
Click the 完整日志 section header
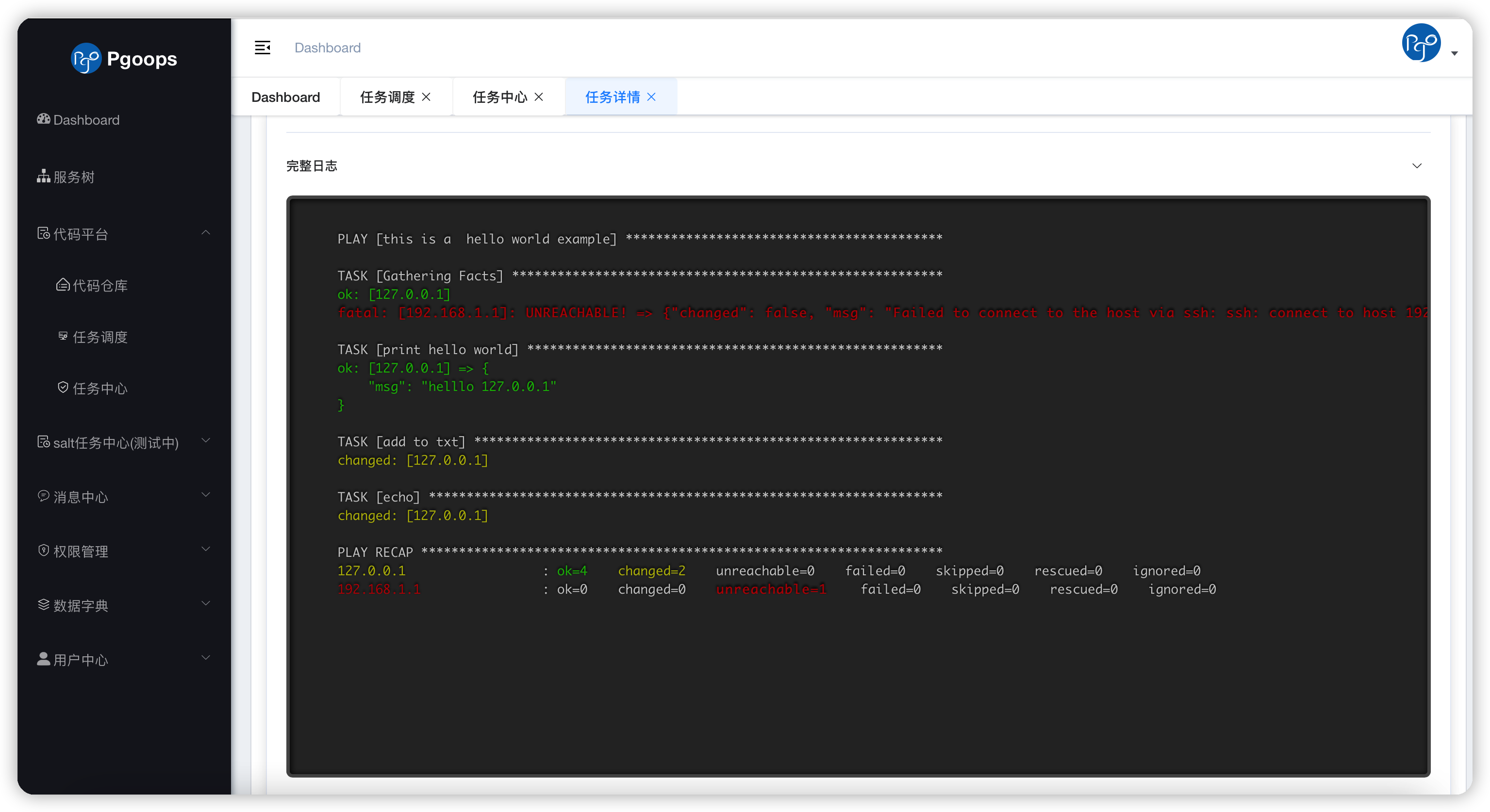[859, 166]
